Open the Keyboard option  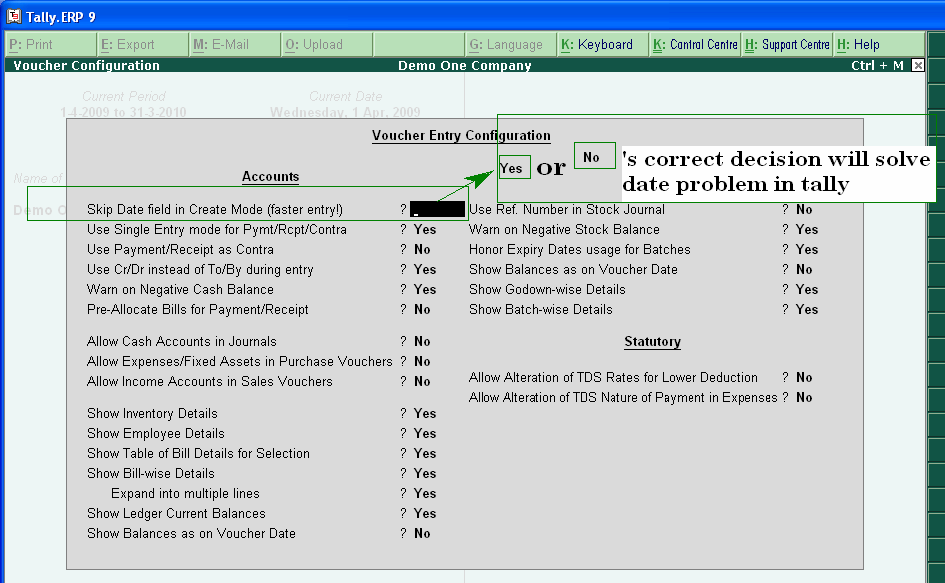point(600,44)
